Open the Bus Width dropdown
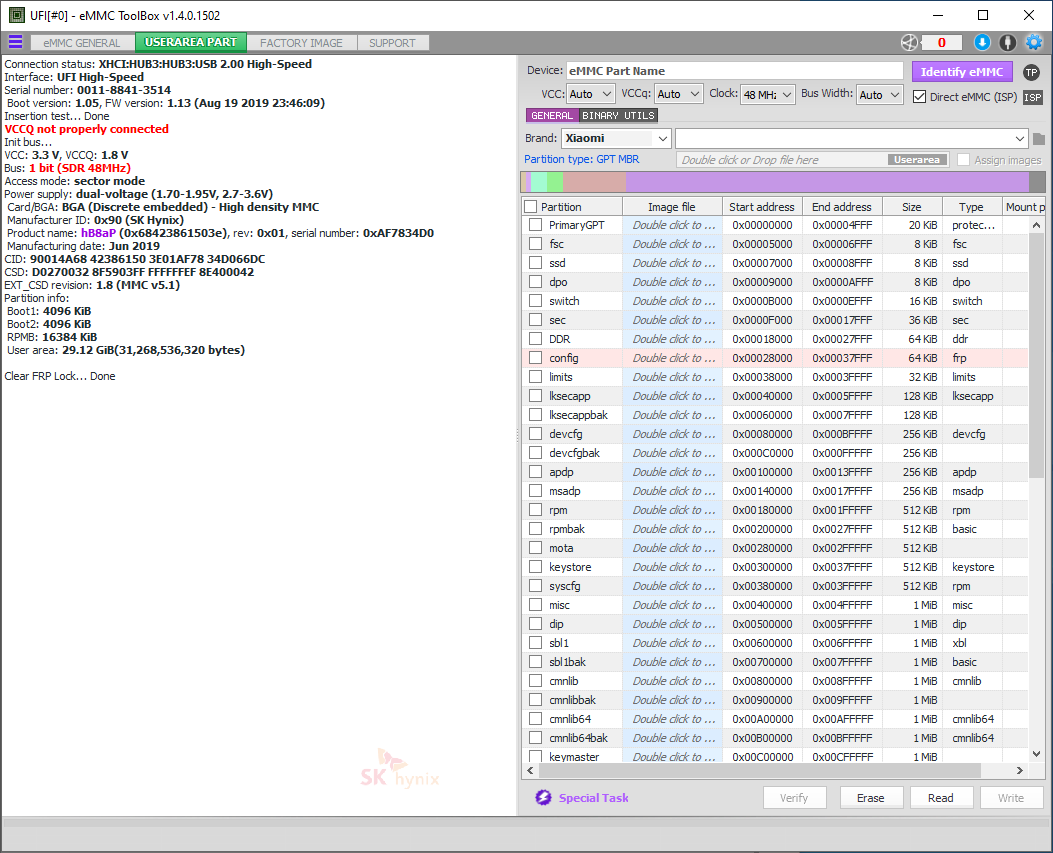 (880, 95)
